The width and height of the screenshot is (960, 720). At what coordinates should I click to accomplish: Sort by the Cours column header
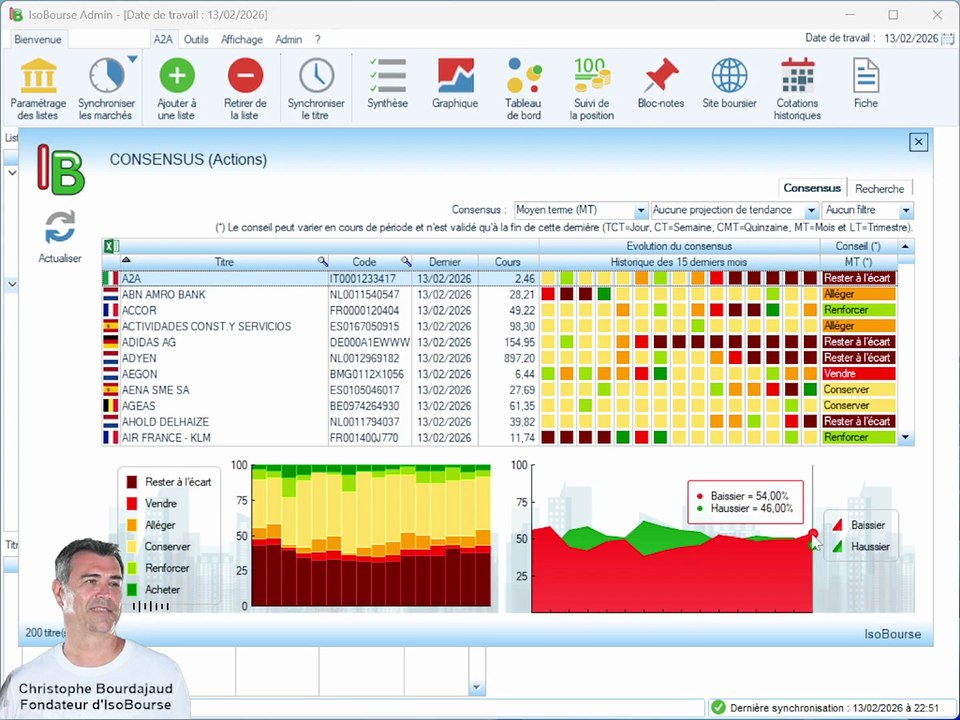(x=508, y=262)
